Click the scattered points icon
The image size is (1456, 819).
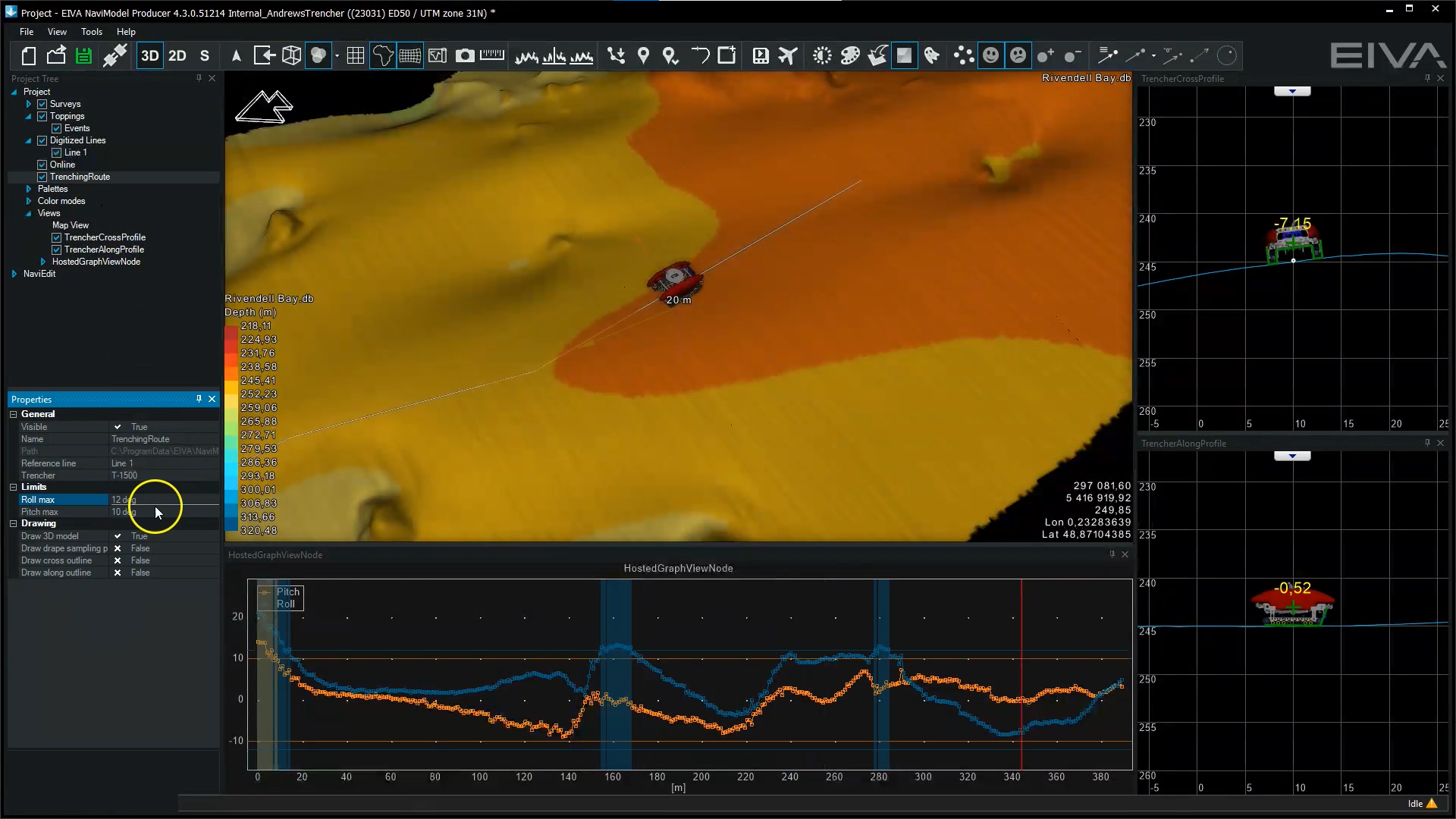pyautogui.click(x=964, y=55)
